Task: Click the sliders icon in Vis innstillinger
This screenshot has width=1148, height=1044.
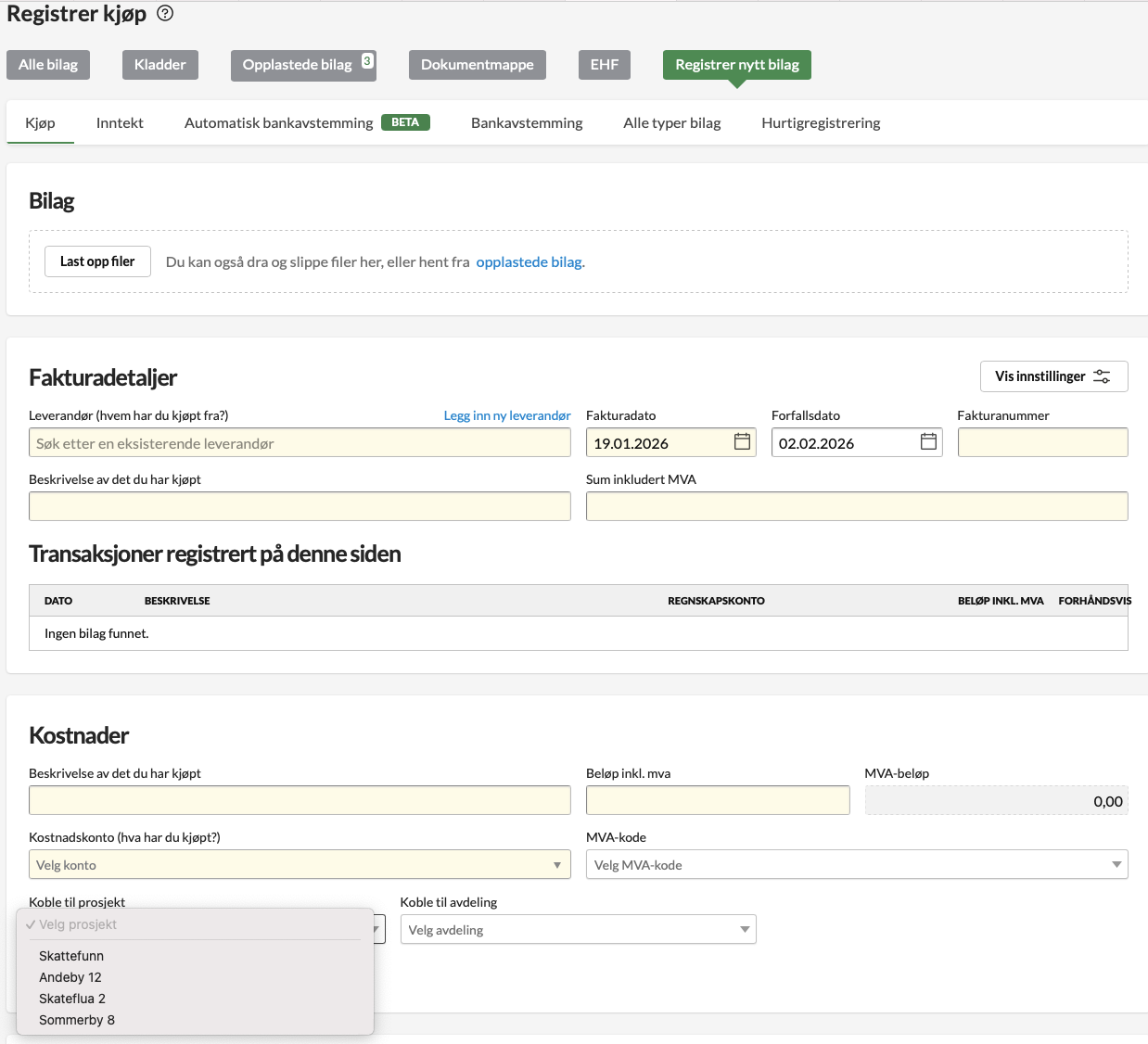Action: click(1102, 376)
